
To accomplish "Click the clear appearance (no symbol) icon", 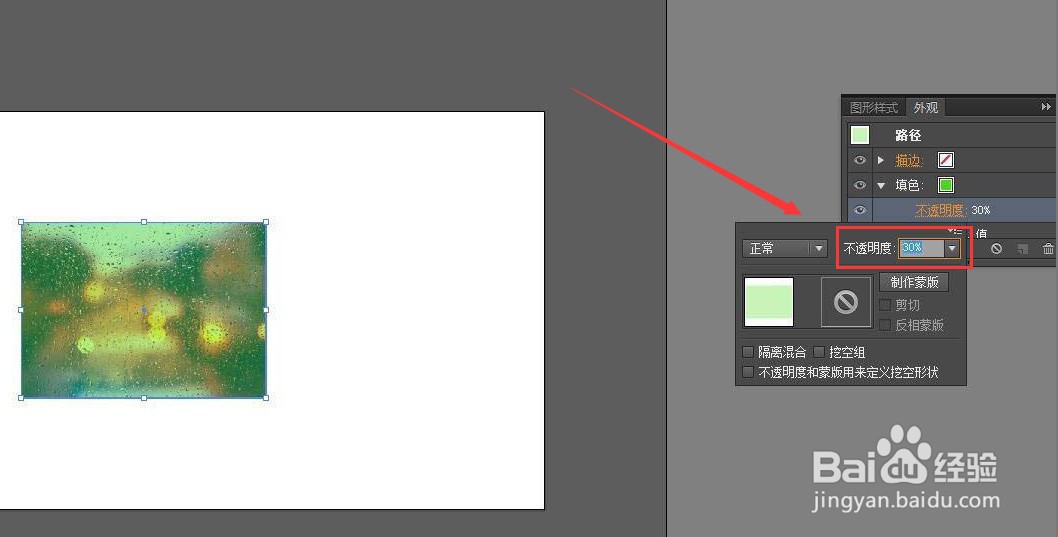I will click(x=996, y=249).
